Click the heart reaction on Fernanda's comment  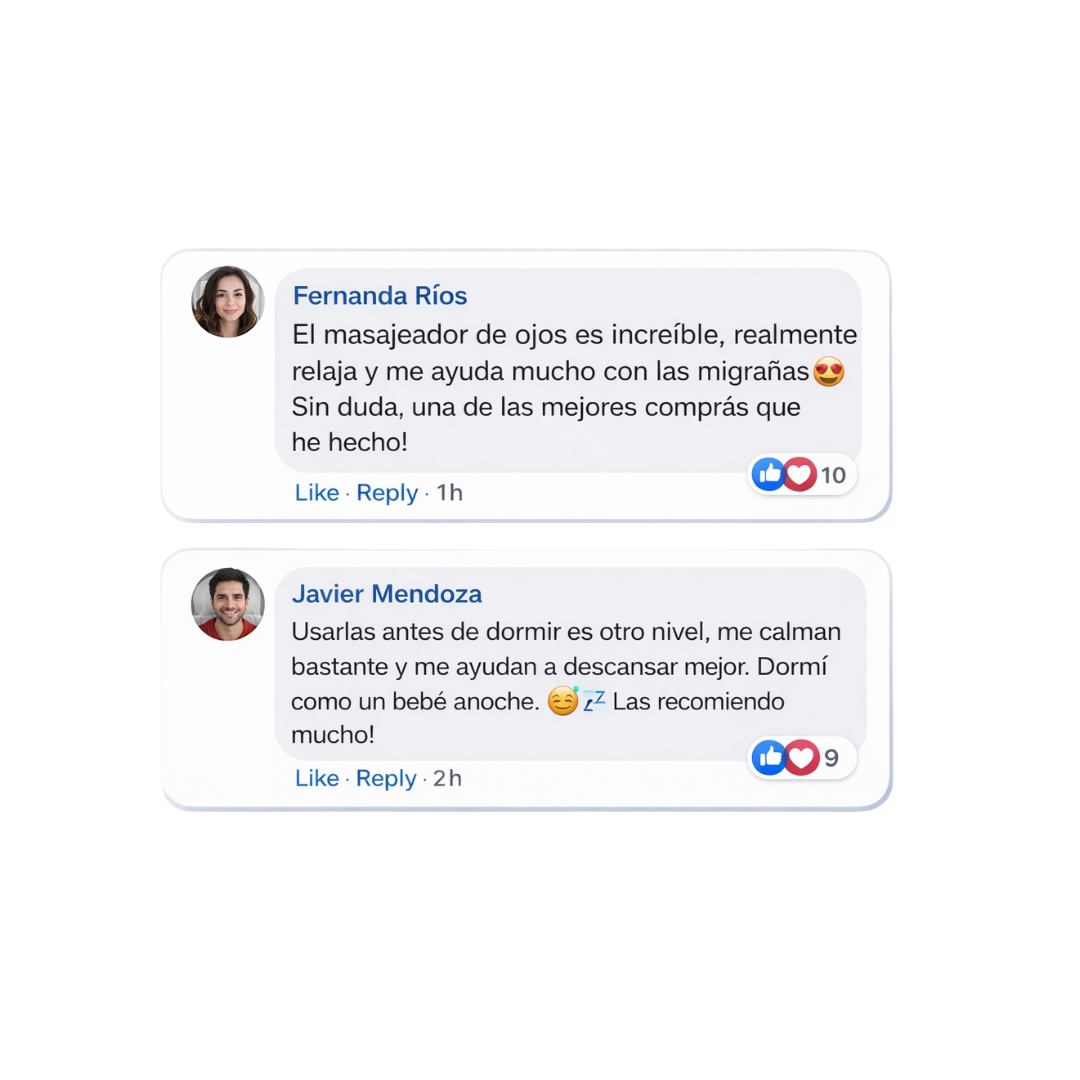point(800,475)
